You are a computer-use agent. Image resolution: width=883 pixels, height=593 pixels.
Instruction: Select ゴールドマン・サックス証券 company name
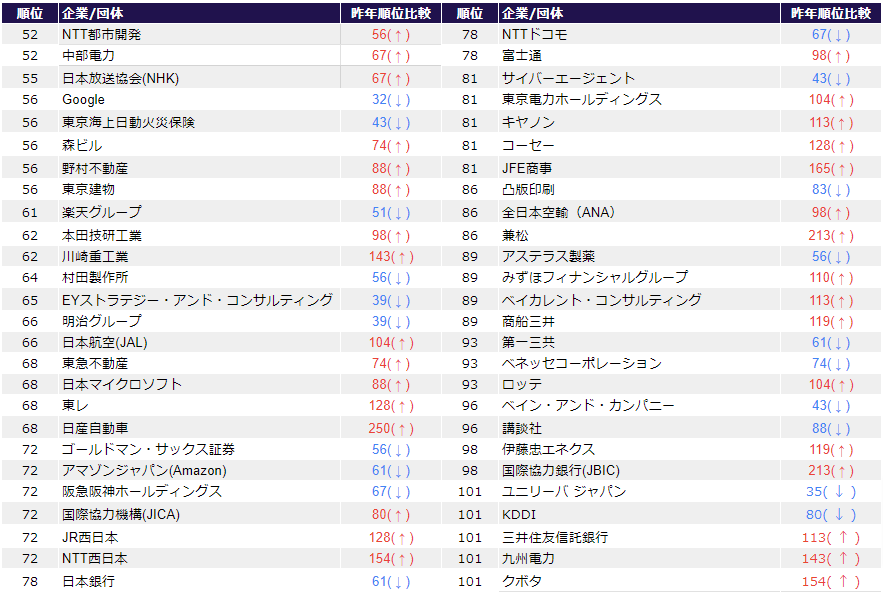(x=148, y=449)
